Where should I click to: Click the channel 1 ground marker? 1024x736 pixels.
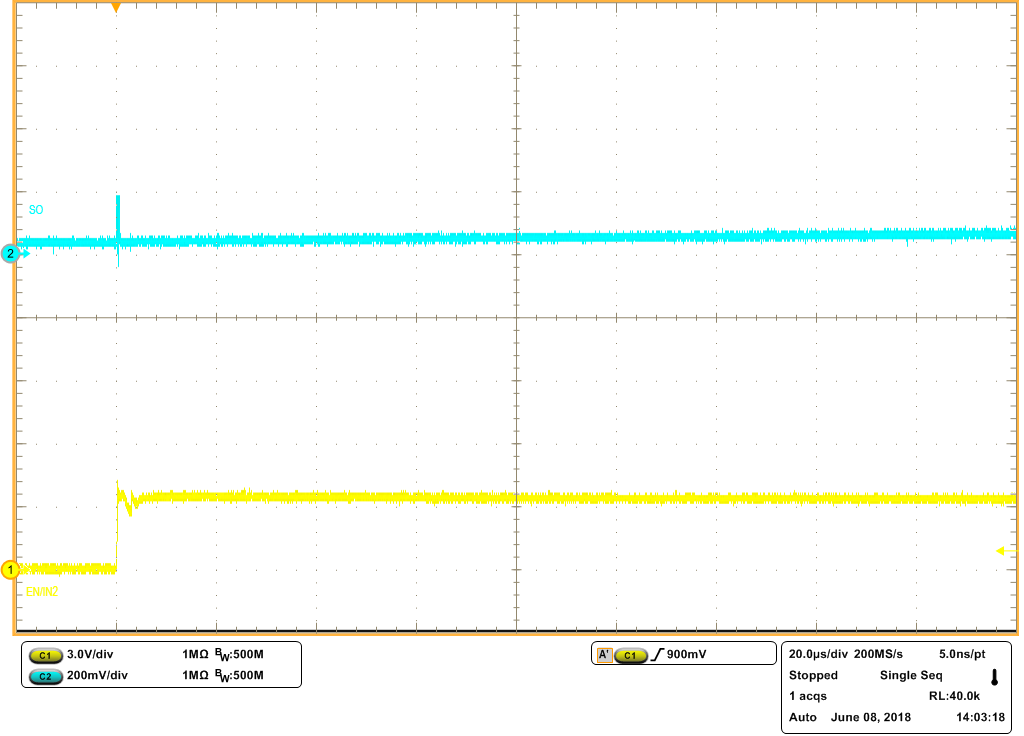(x=10, y=569)
